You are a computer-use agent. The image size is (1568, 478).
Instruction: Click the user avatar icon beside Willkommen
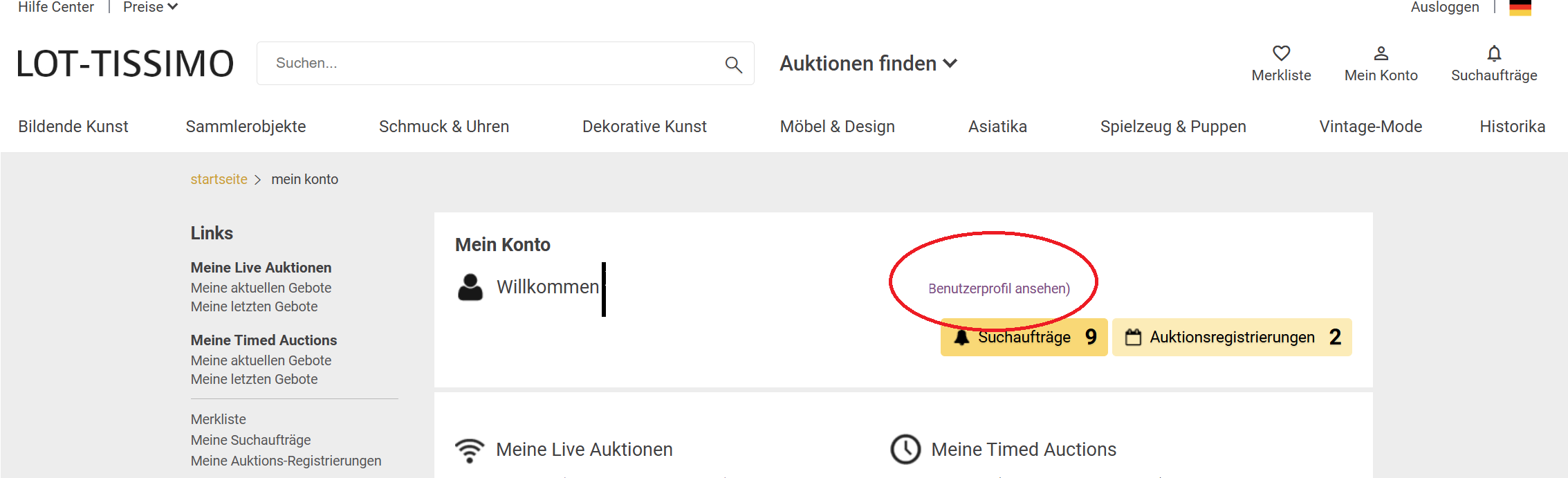tap(470, 287)
